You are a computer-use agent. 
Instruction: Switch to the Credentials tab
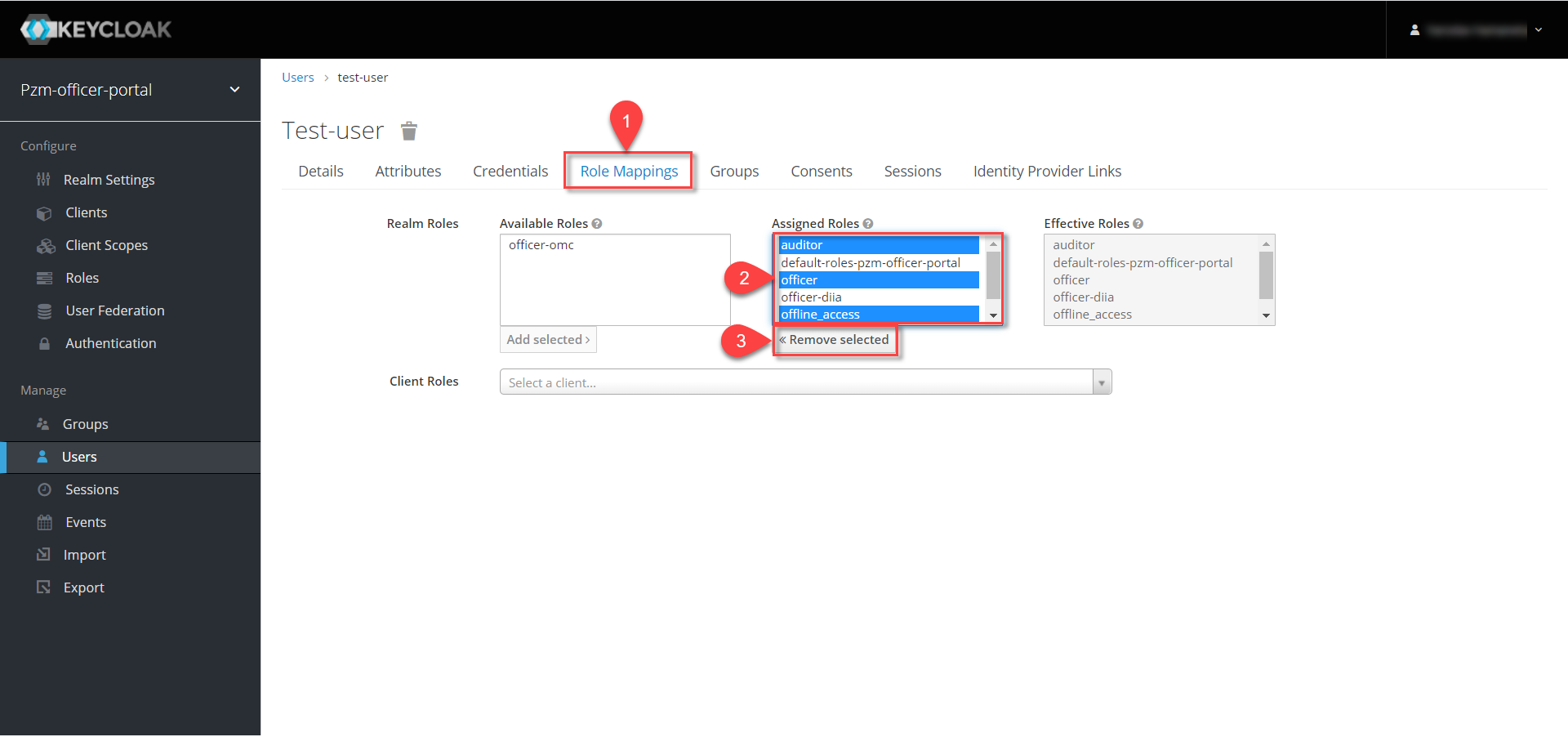pos(510,172)
